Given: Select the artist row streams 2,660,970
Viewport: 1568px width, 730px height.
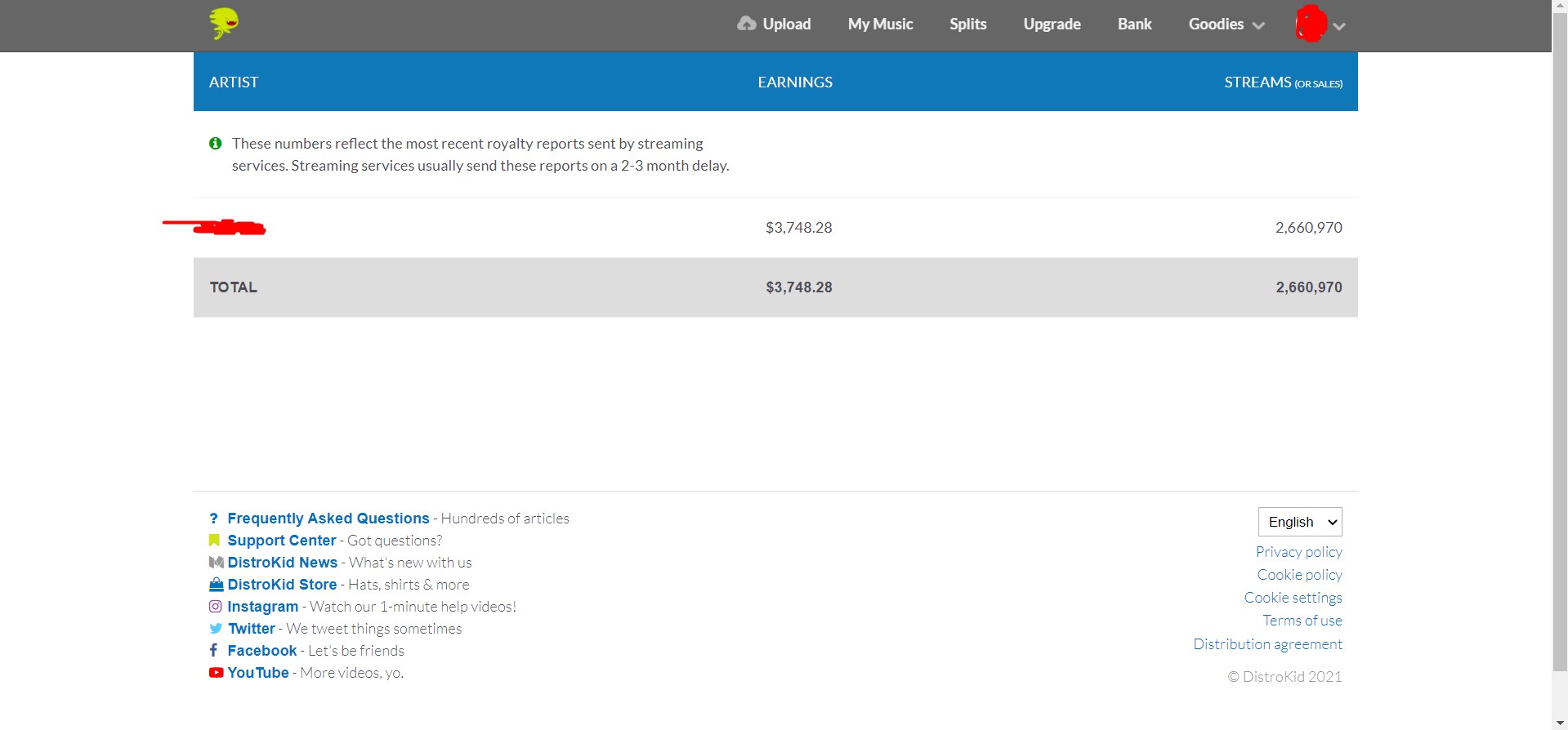Looking at the screenshot, I should pos(1308,228).
